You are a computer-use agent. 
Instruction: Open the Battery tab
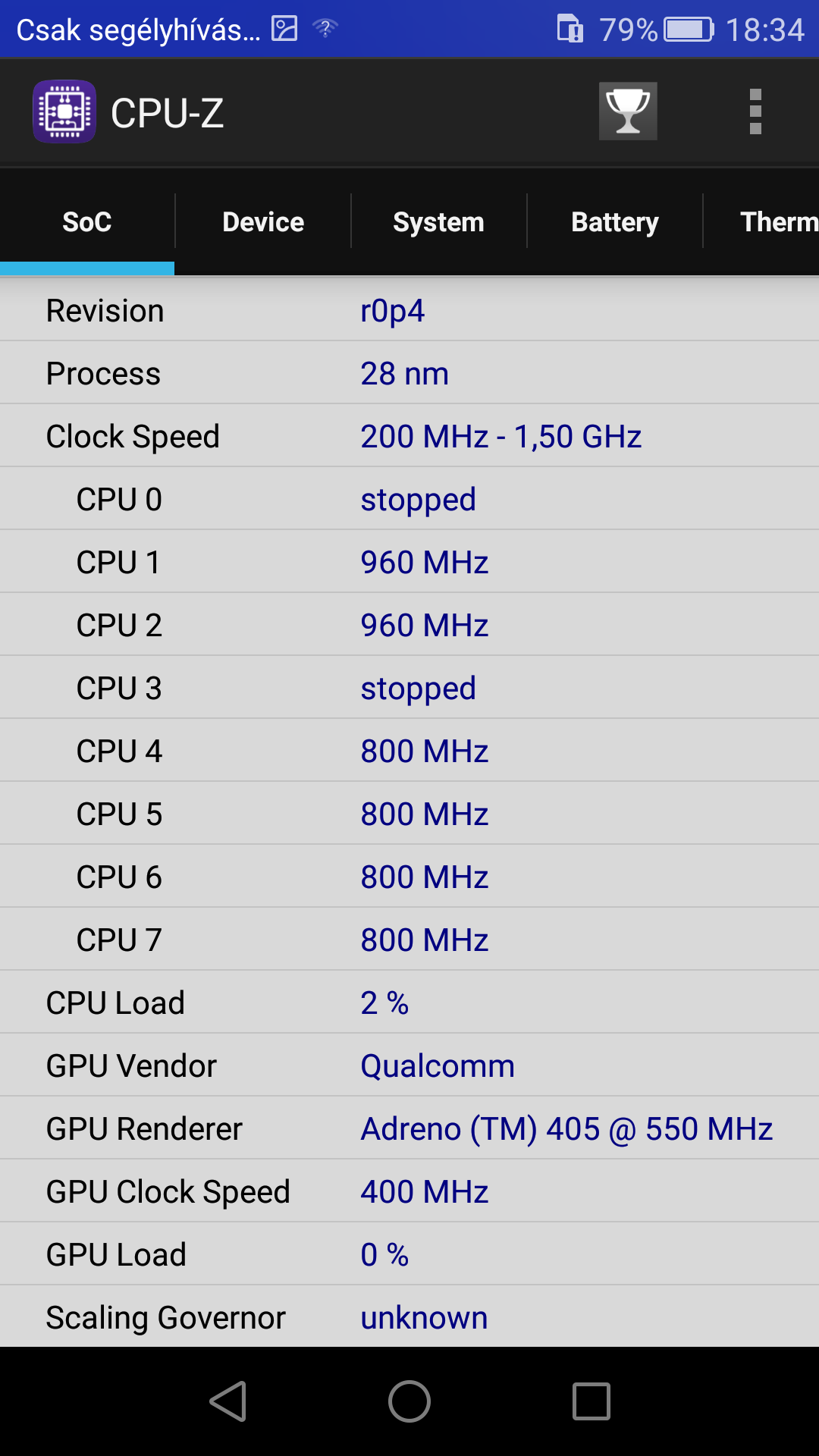(614, 222)
